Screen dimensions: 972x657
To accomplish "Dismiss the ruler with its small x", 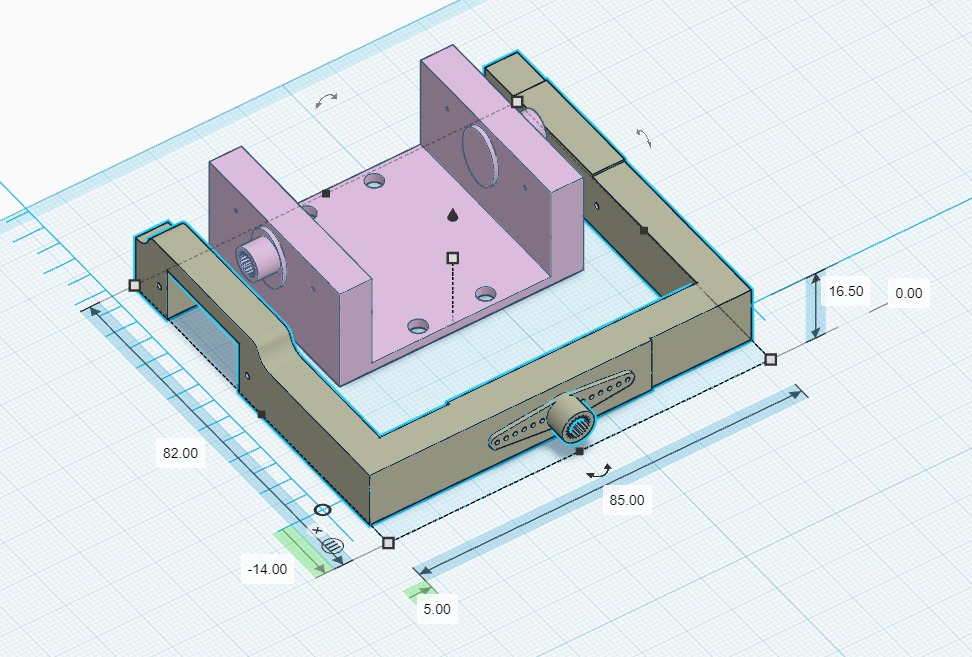I will pyautogui.click(x=317, y=530).
